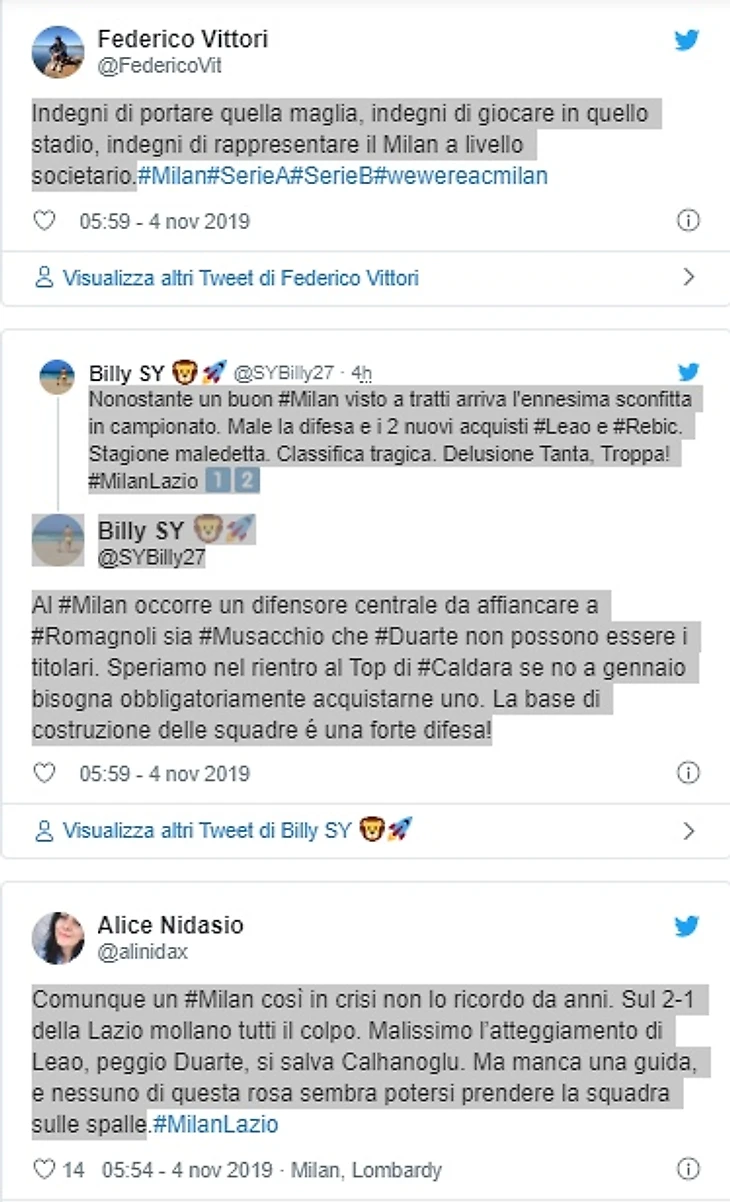The image size is (730, 1202).
Task: Click the Twitter bird icon on Federico Vittori's tweet
Action: (686, 41)
